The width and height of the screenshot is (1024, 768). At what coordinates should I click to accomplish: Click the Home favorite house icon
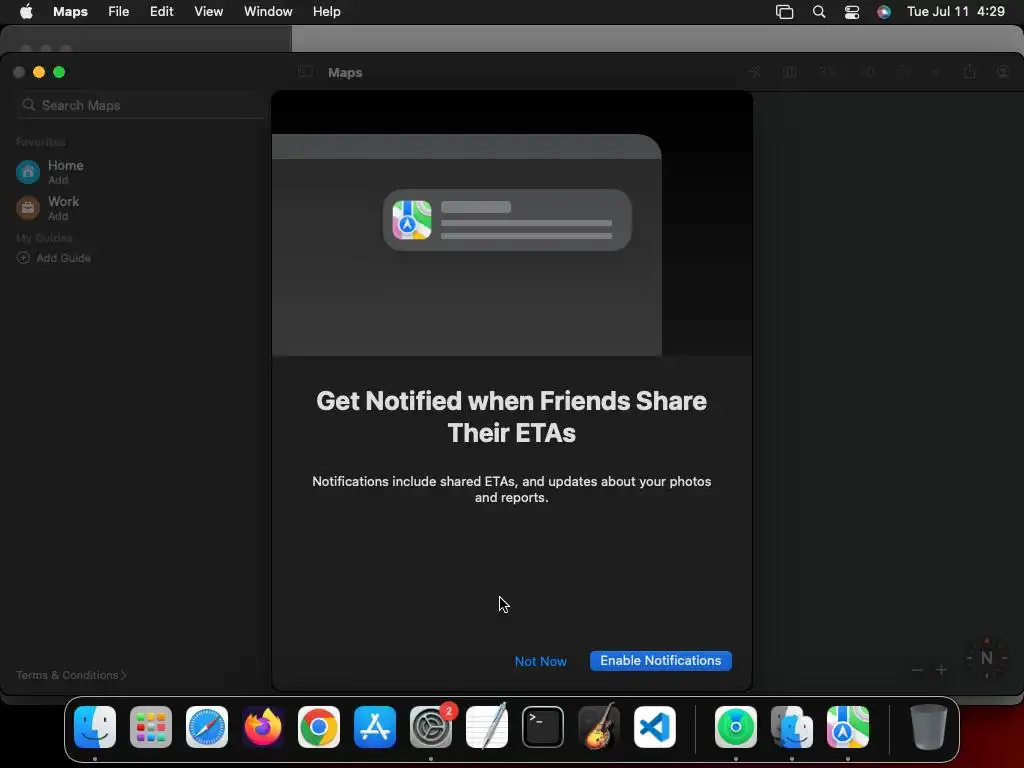(27, 172)
